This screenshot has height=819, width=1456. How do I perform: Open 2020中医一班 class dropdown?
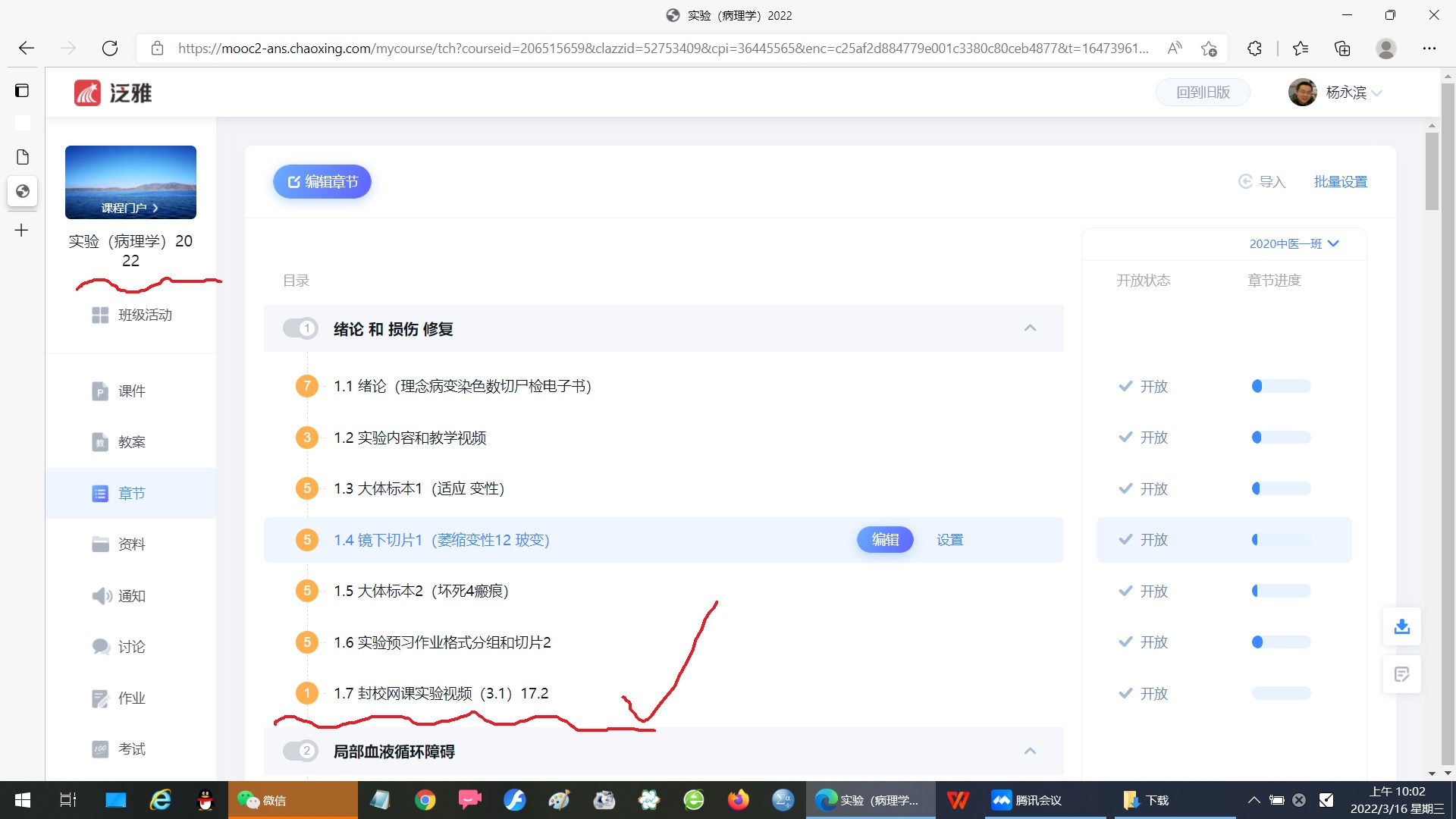point(1294,243)
